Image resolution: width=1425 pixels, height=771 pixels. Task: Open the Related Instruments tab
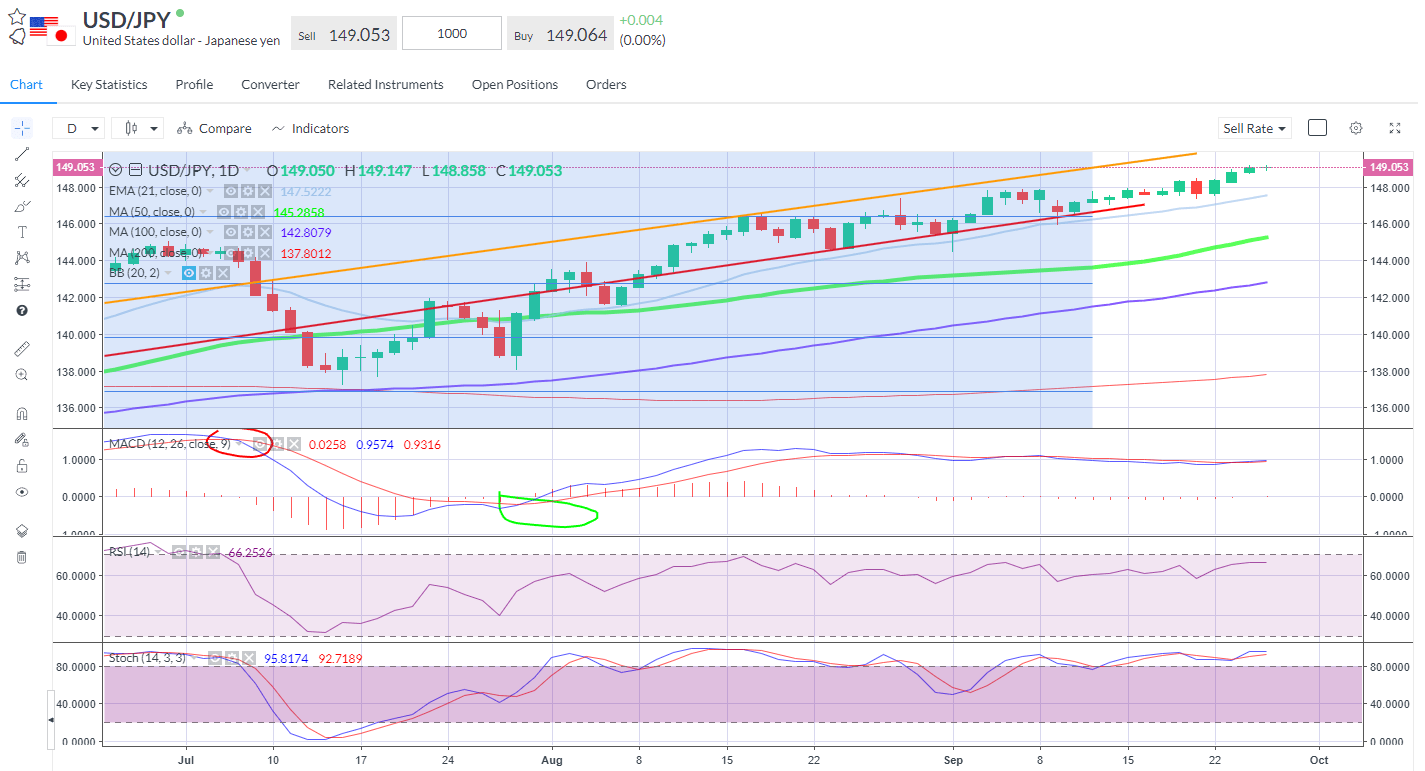[386, 85]
